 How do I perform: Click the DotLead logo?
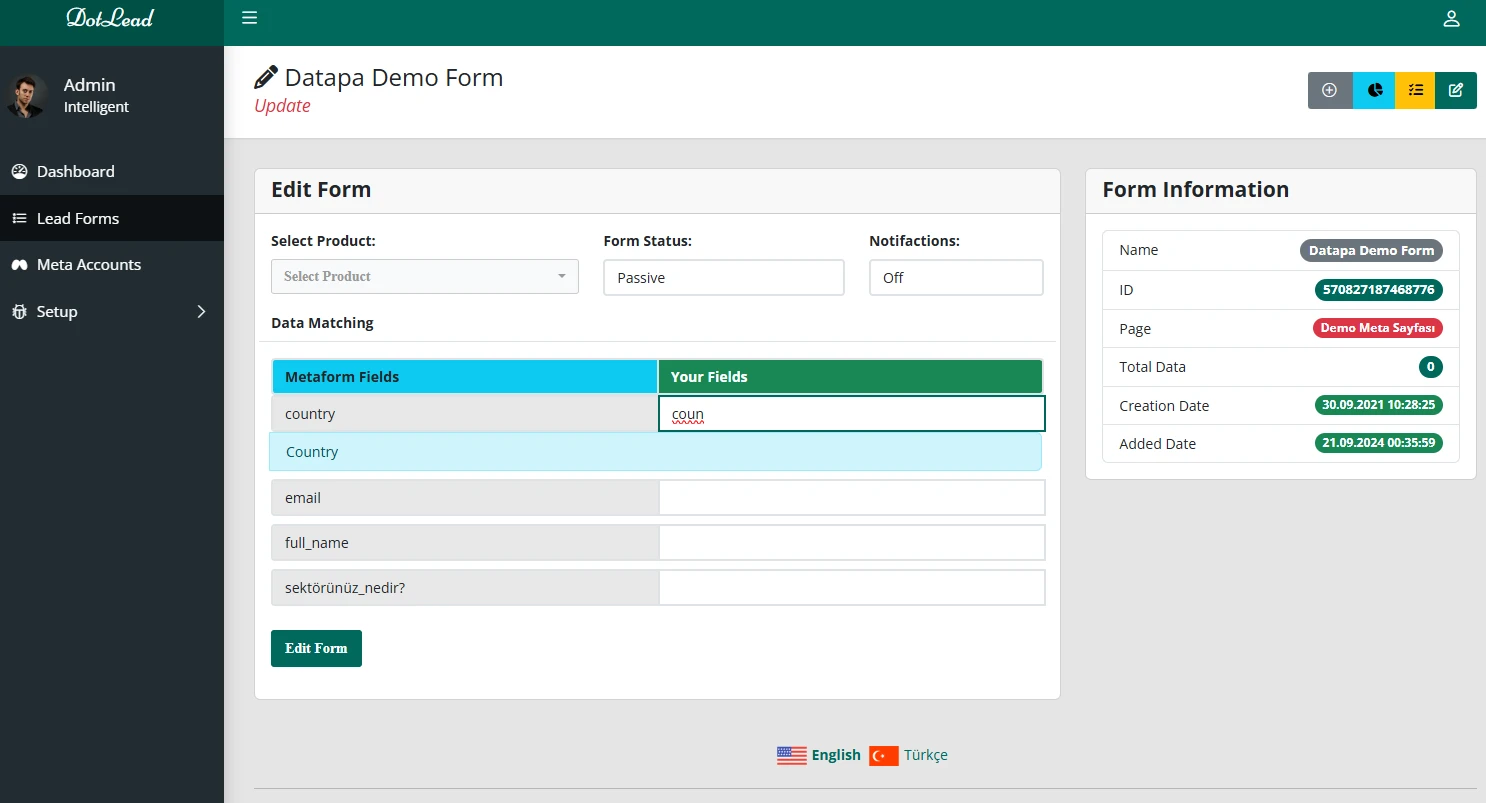click(110, 18)
